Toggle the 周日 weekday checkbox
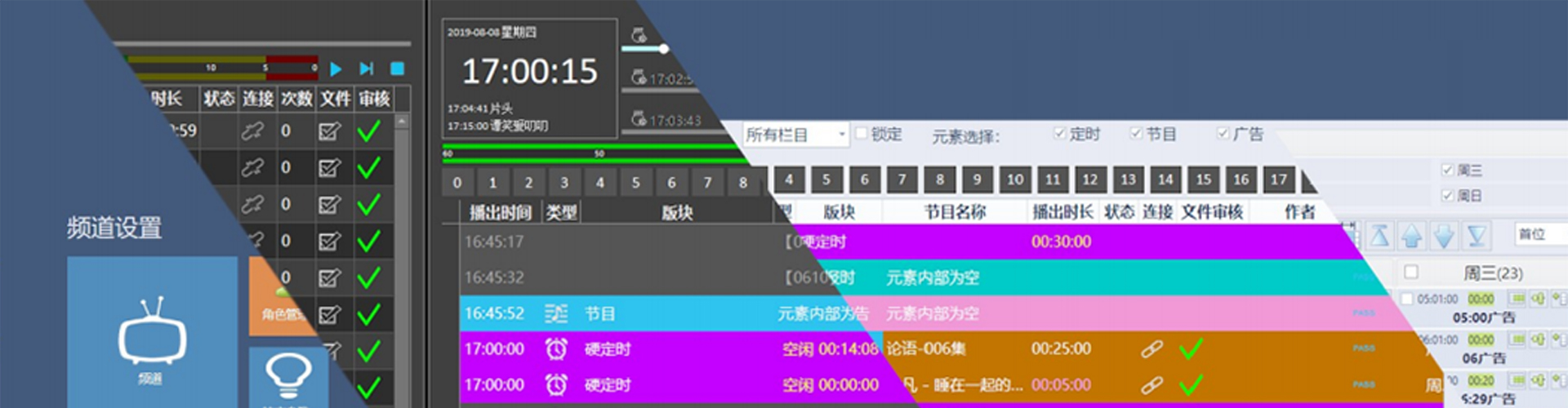Image resolution: width=1568 pixels, height=408 pixels. point(1447,196)
